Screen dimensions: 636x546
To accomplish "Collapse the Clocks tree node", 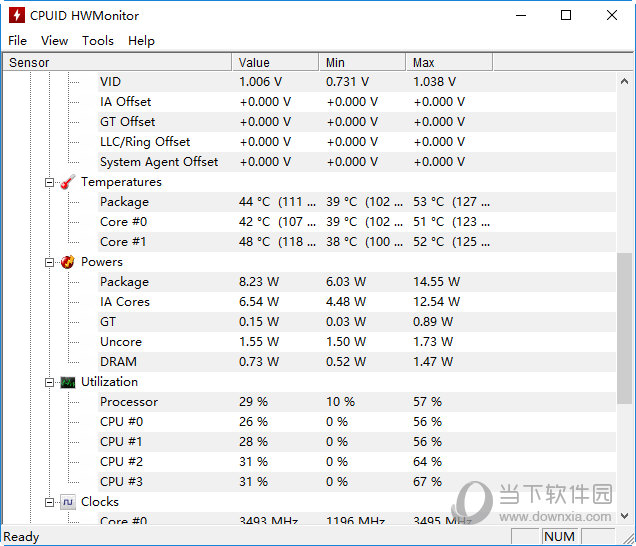I will [x=49, y=503].
